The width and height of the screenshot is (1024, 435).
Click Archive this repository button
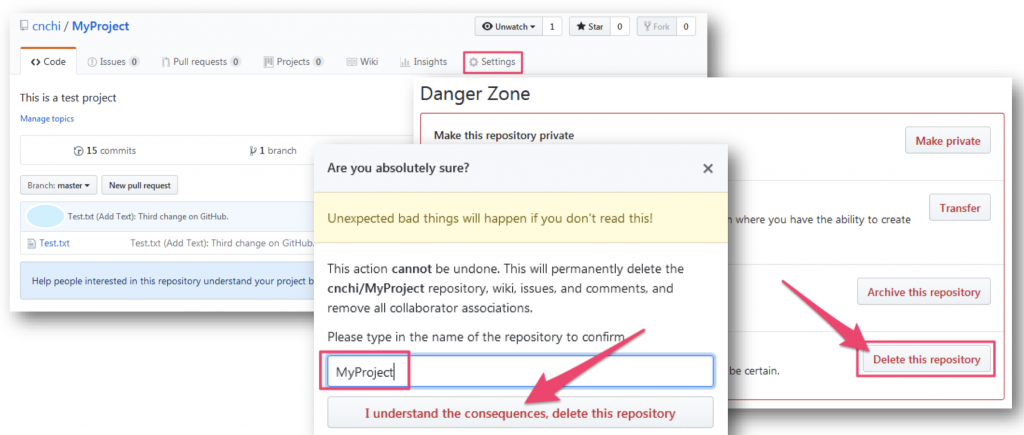pos(923,292)
